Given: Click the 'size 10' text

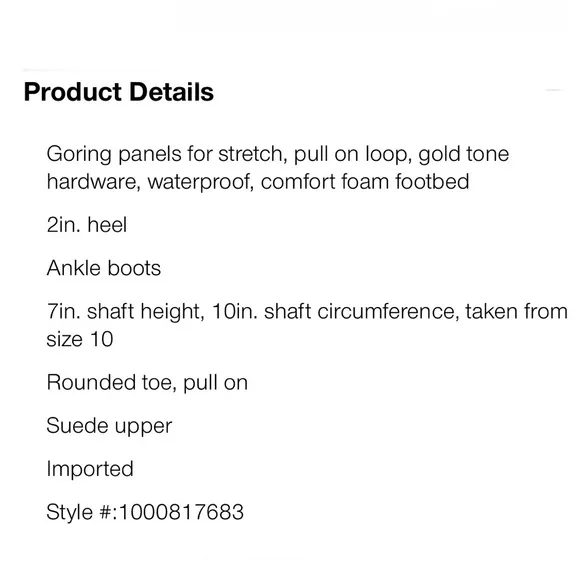Looking at the screenshot, I should point(80,339).
